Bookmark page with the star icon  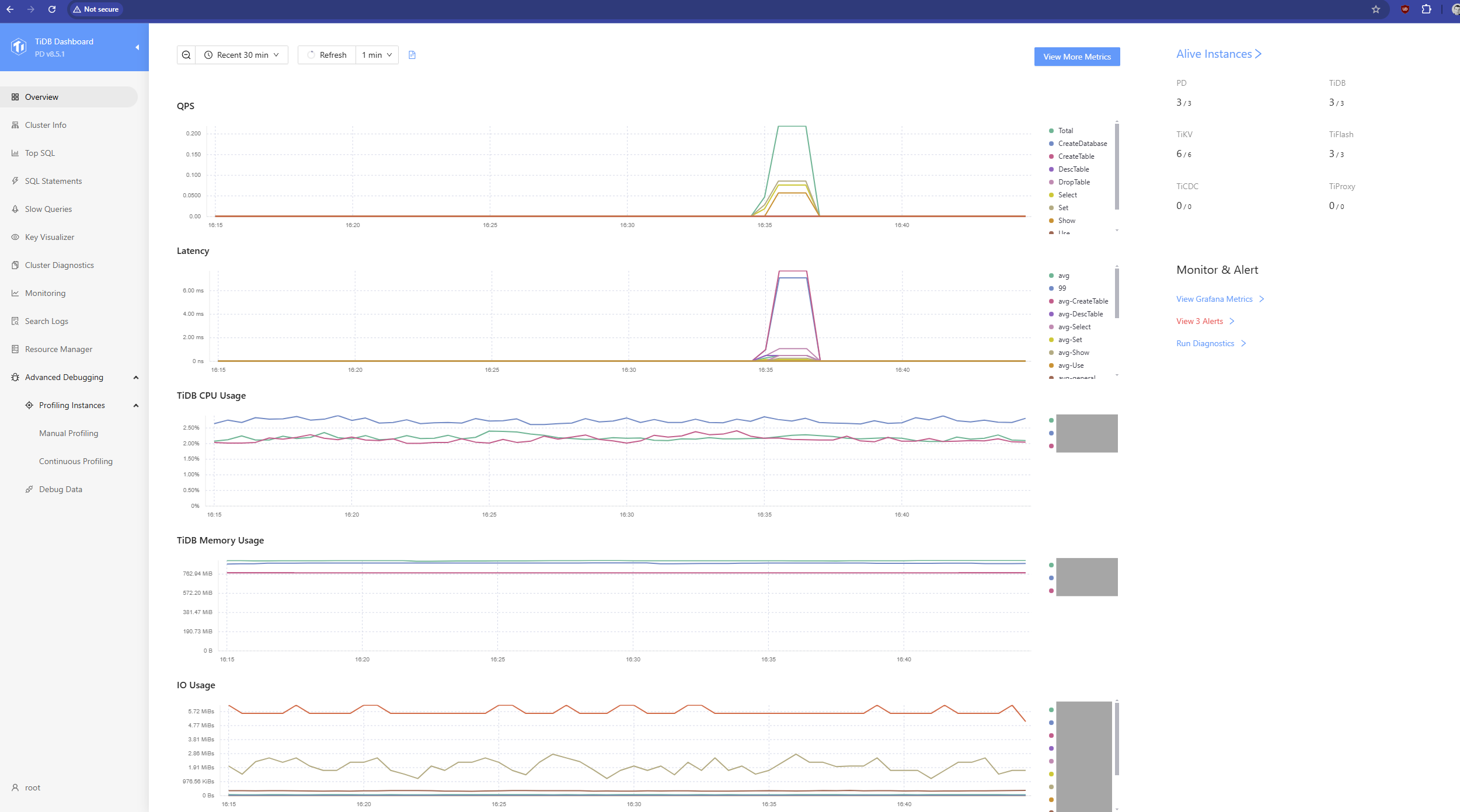coord(1376,9)
